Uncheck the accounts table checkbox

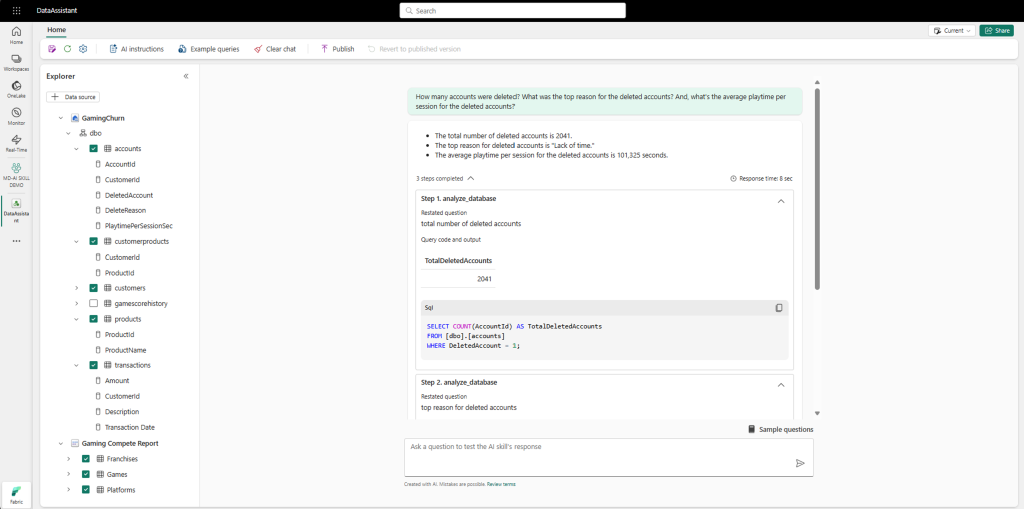click(93, 148)
